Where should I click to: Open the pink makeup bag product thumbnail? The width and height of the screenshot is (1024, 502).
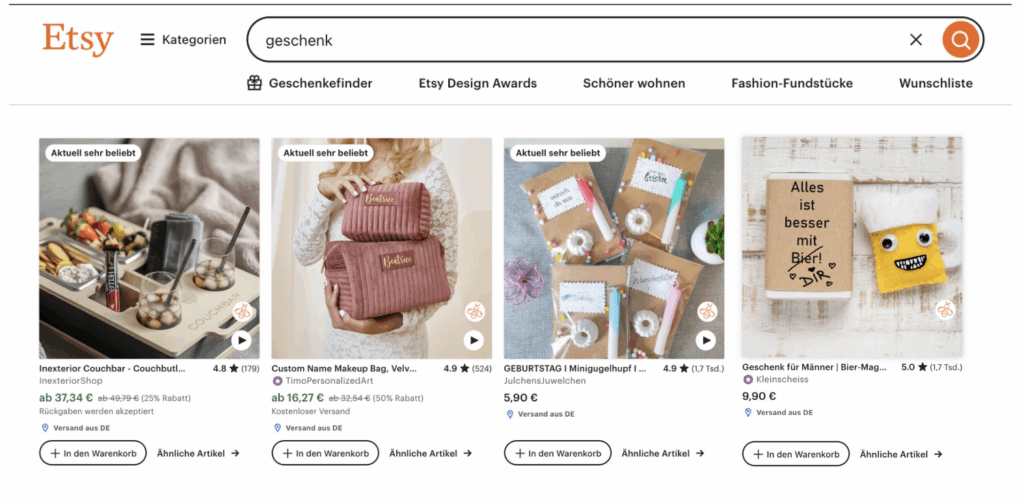tap(381, 248)
